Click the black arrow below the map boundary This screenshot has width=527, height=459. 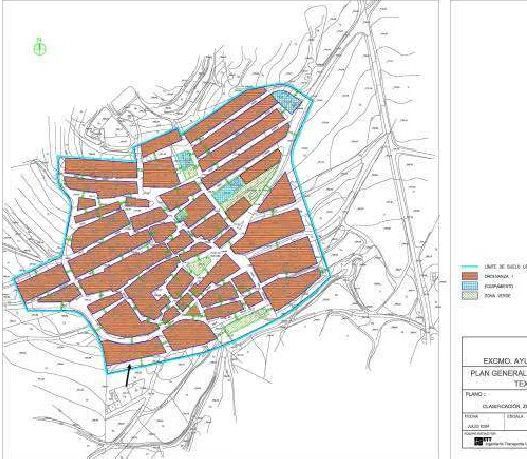point(128,376)
